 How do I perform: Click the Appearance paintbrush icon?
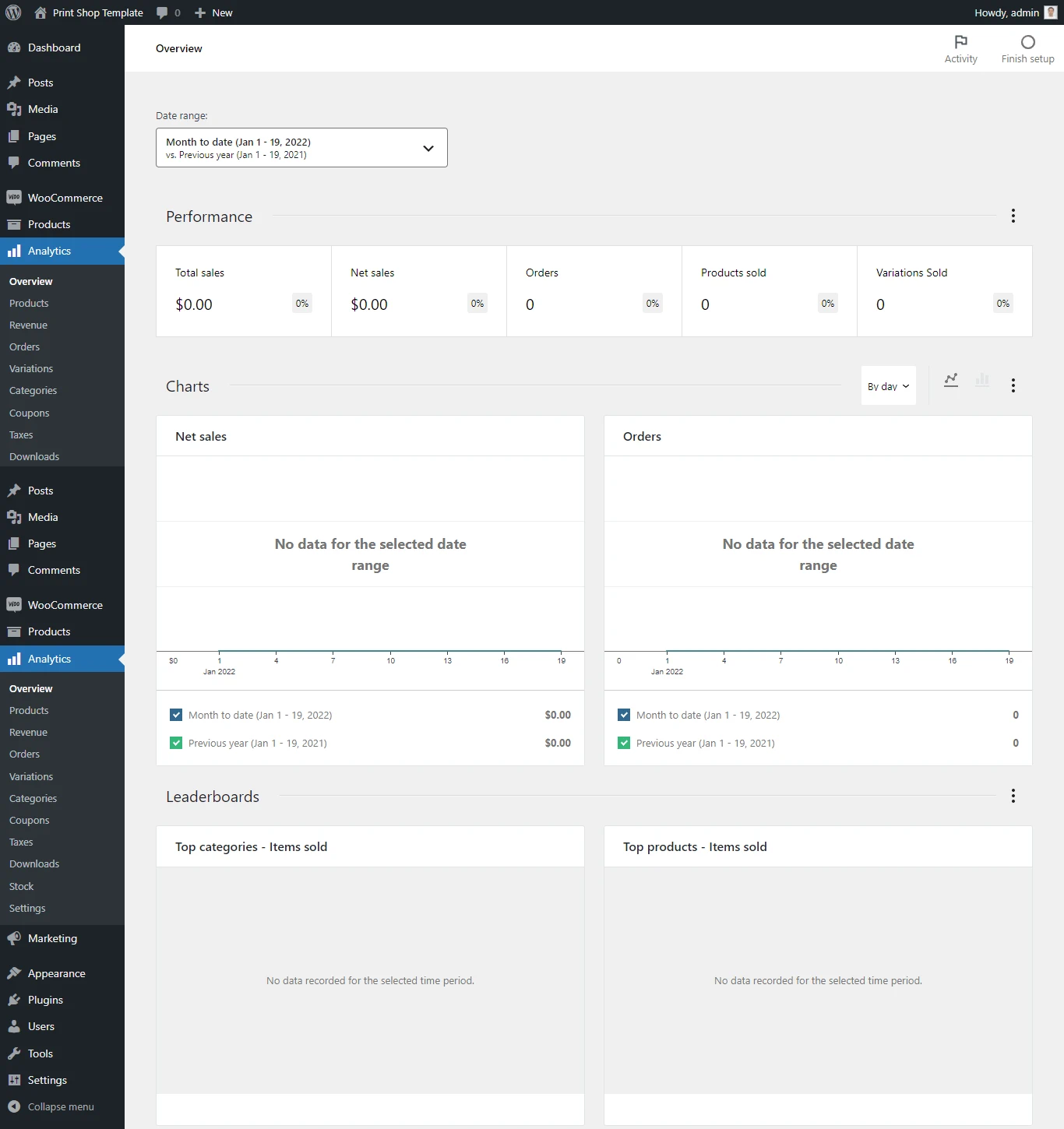click(14, 973)
